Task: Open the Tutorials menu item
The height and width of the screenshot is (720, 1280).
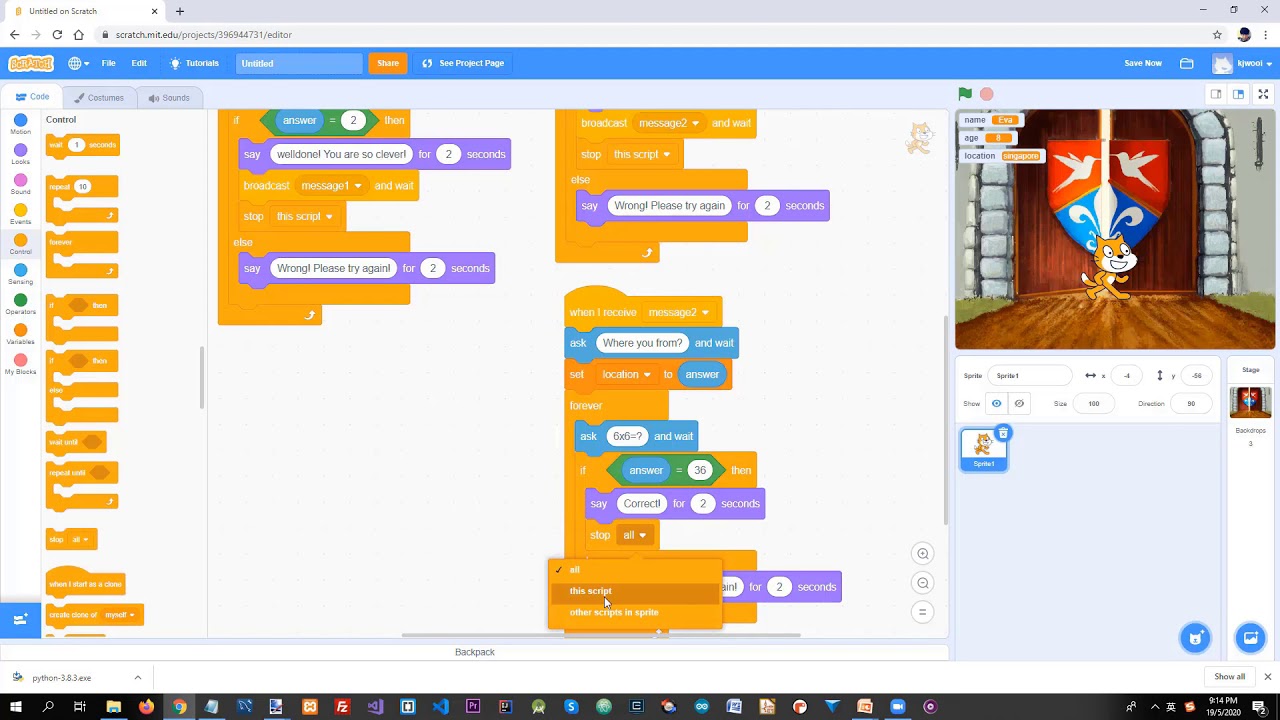Action: tap(194, 63)
